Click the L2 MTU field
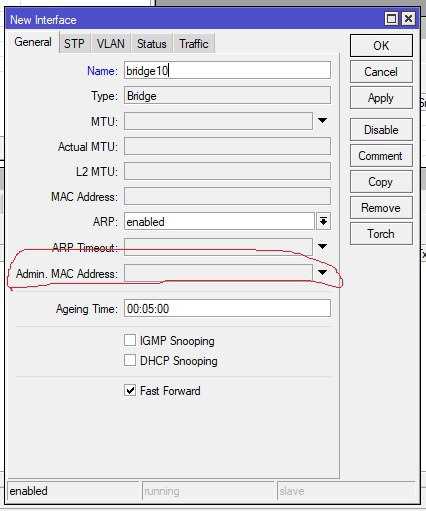This screenshot has height=511, width=426. pos(227,171)
